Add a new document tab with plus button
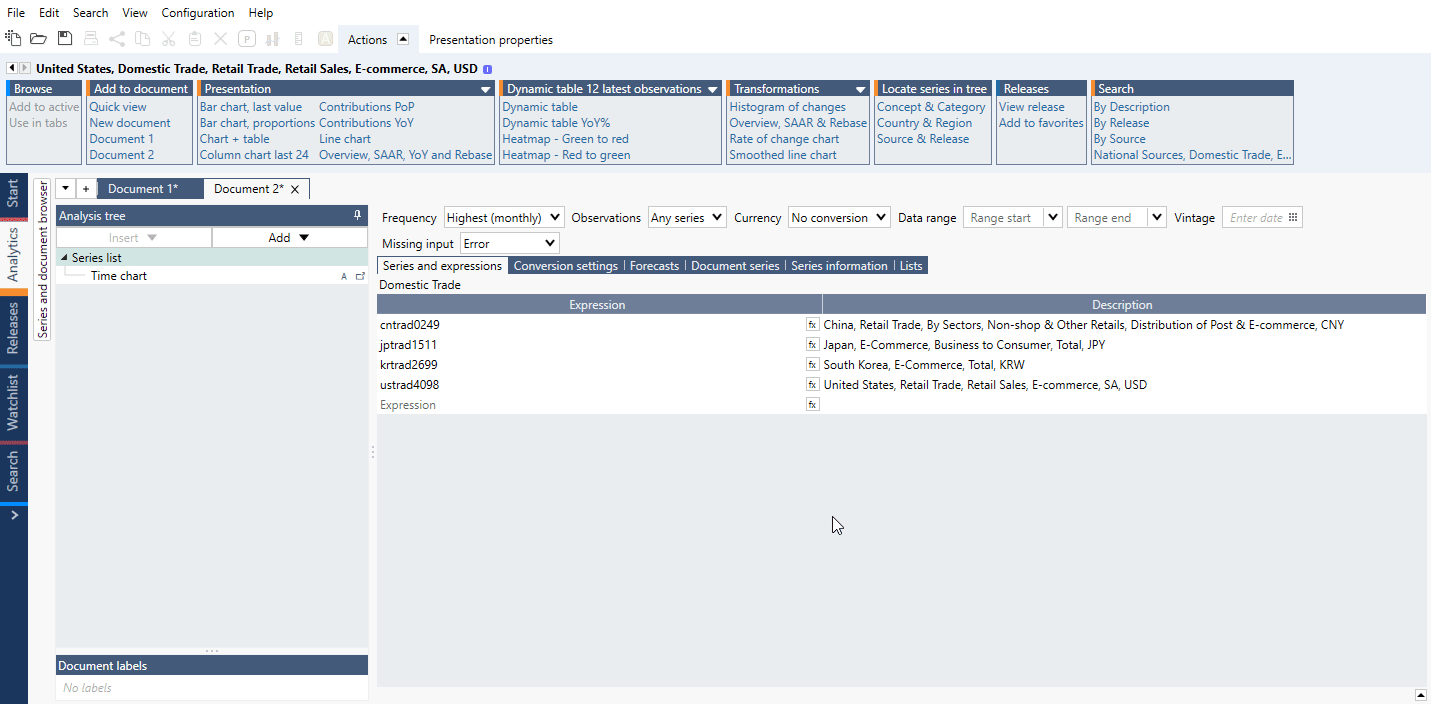The width and height of the screenshot is (1431, 704). 86,189
